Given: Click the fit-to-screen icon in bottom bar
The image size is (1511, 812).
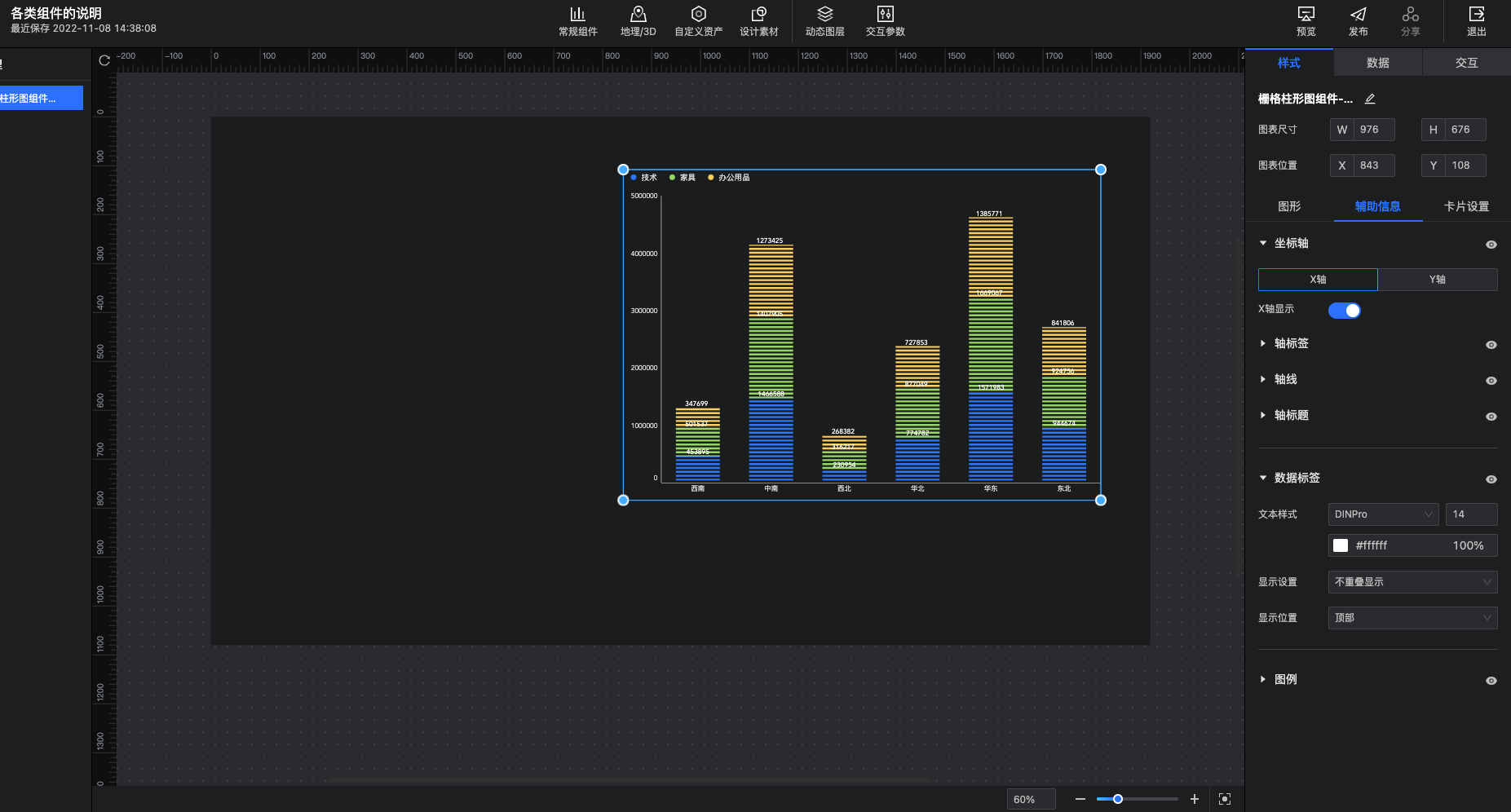Looking at the screenshot, I should point(1225,799).
